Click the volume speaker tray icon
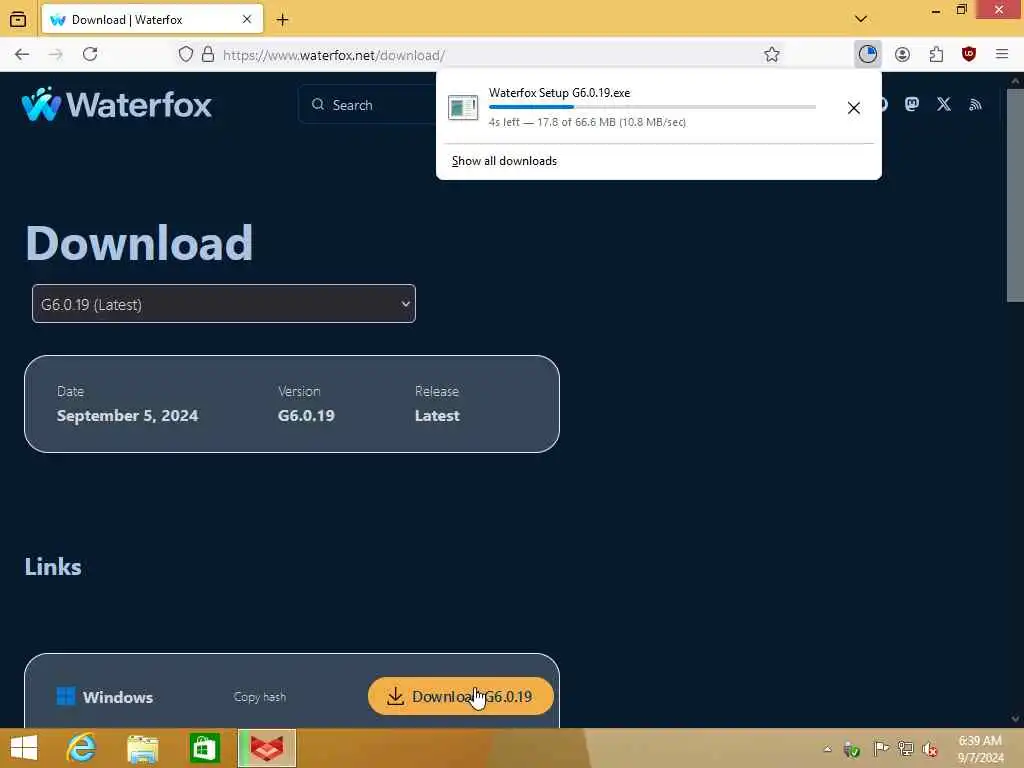1024x768 pixels. click(930, 749)
